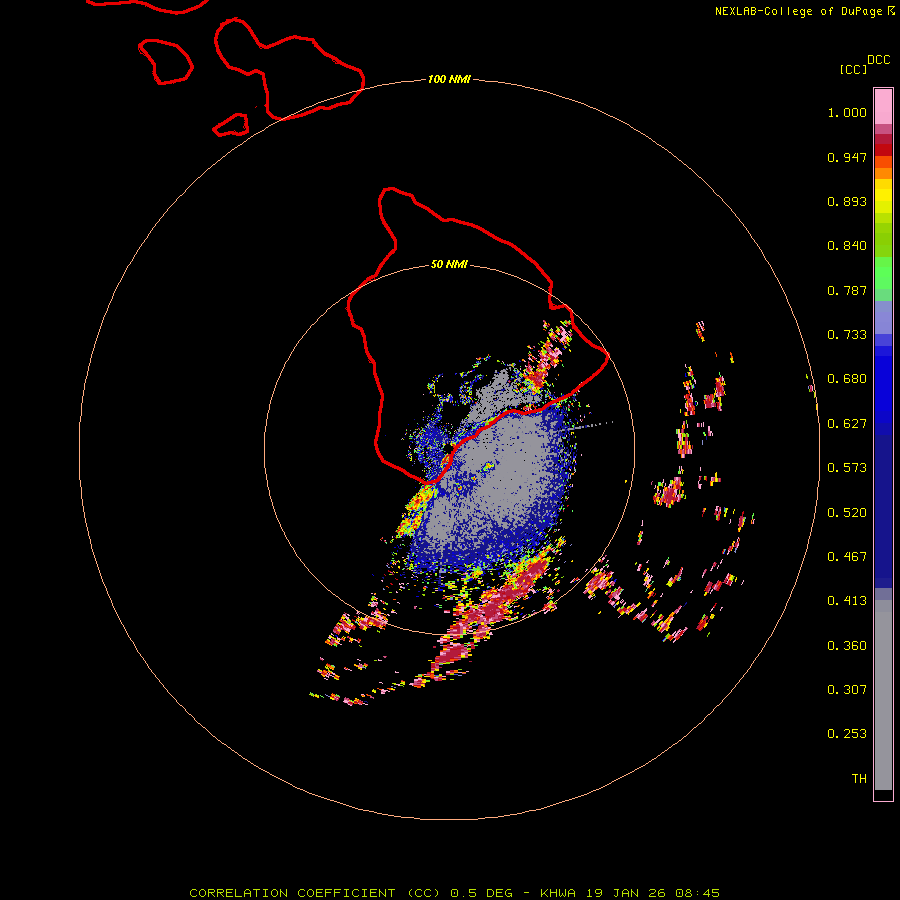Select the 0.893 legend value
This screenshot has width=900, height=900.
pos(847,201)
